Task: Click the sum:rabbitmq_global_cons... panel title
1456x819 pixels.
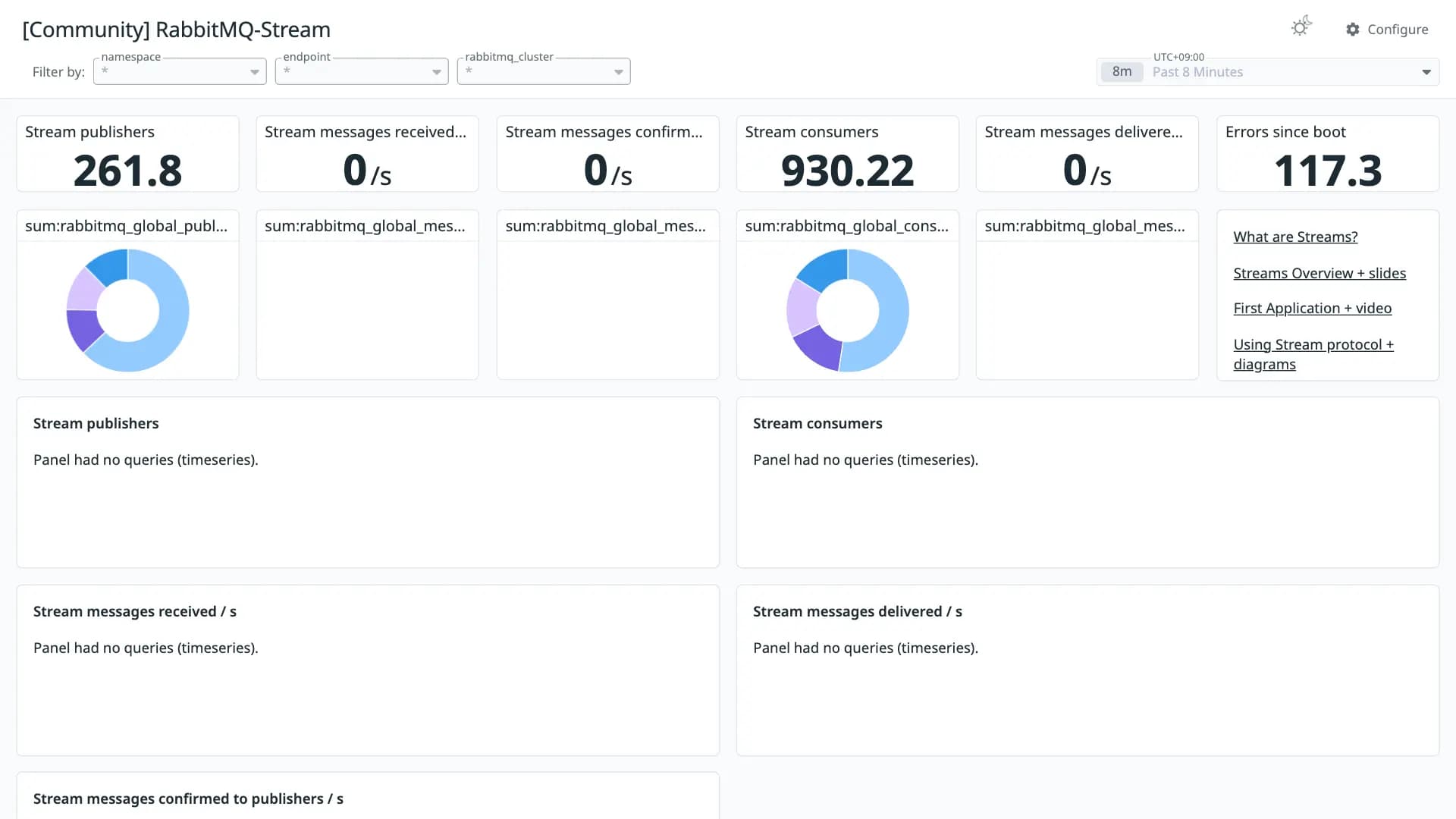Action: 846,226
